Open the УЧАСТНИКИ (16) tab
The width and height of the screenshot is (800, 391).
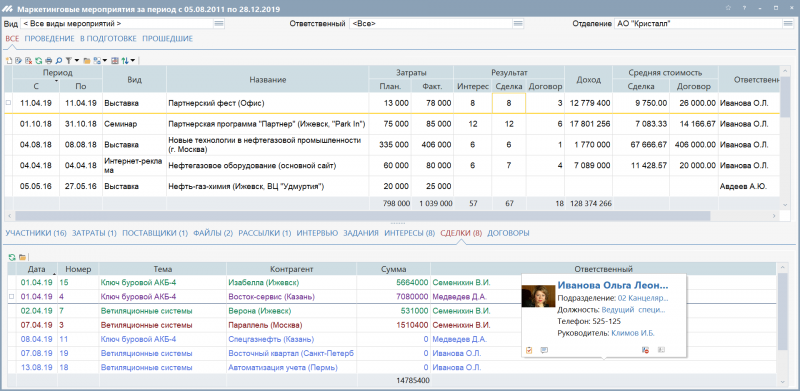[x=36, y=233]
